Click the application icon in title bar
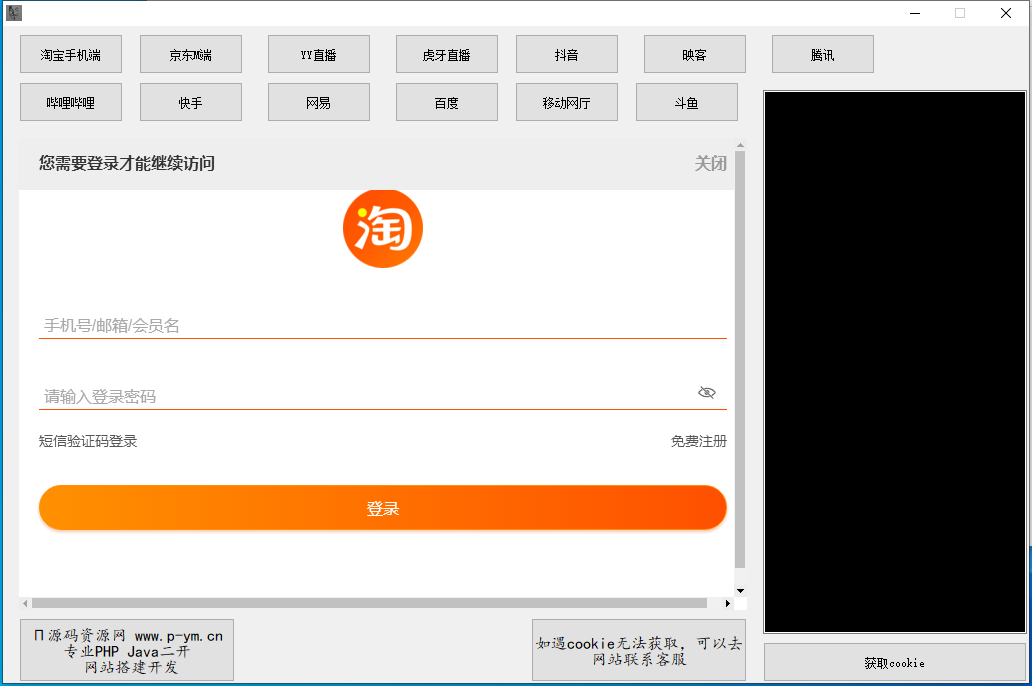The width and height of the screenshot is (1032, 686). [14, 13]
